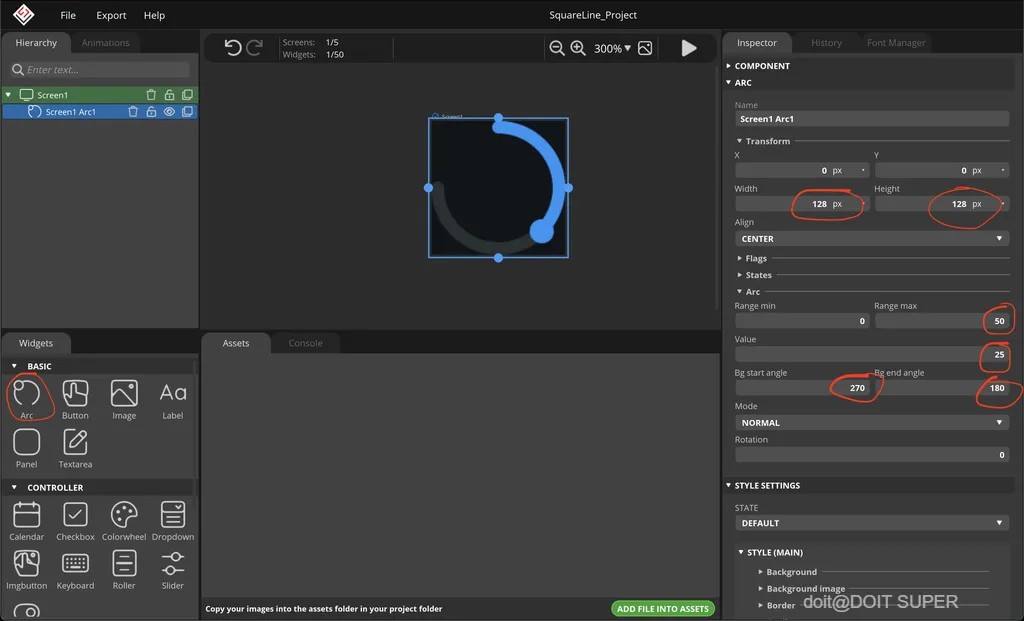Hide Screen1 Arc1 with eye icon
The height and width of the screenshot is (621, 1024).
169,112
